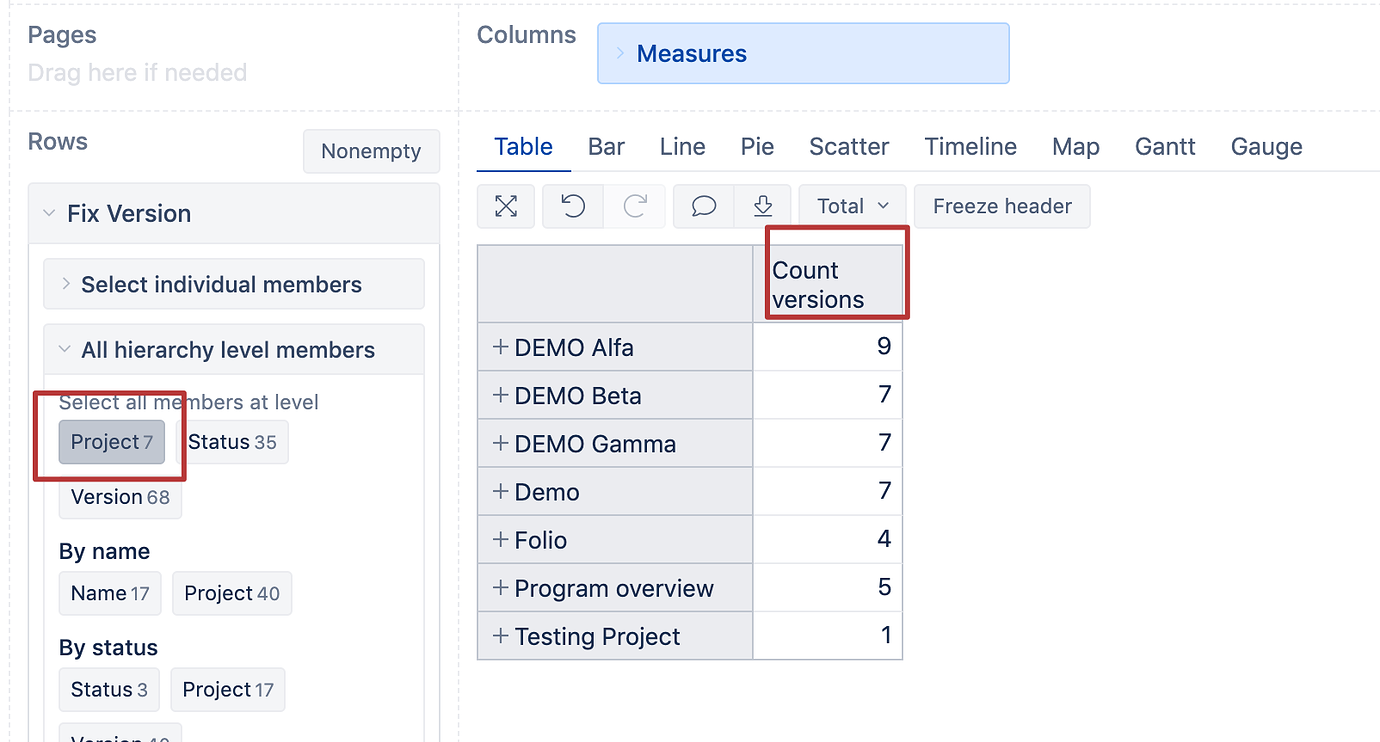Expand the DEMO Alfa row plus icon
The image size is (1380, 742).
[501, 347]
